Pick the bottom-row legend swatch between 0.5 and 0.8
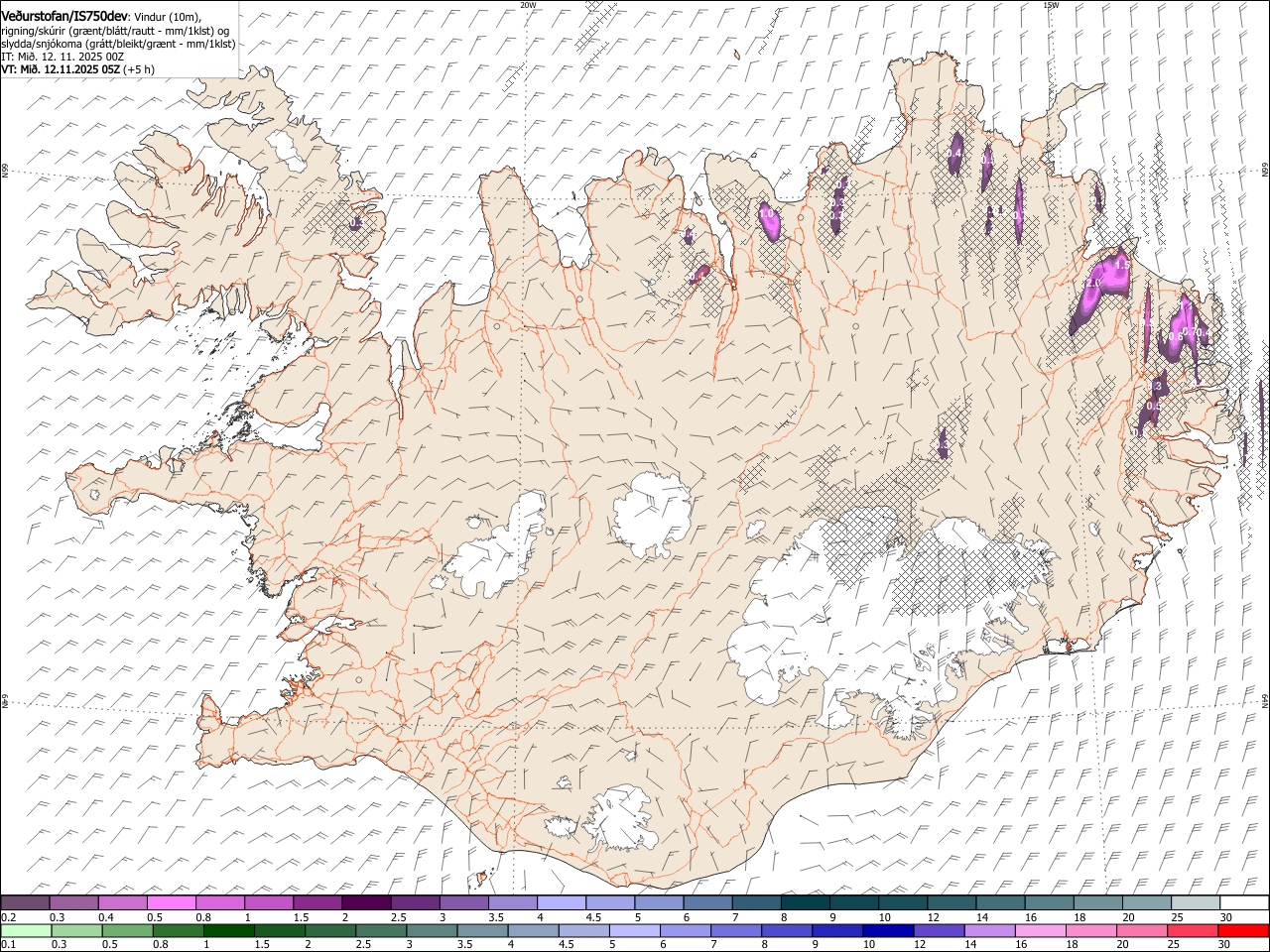This screenshot has height=952, width=1270. click(x=127, y=931)
